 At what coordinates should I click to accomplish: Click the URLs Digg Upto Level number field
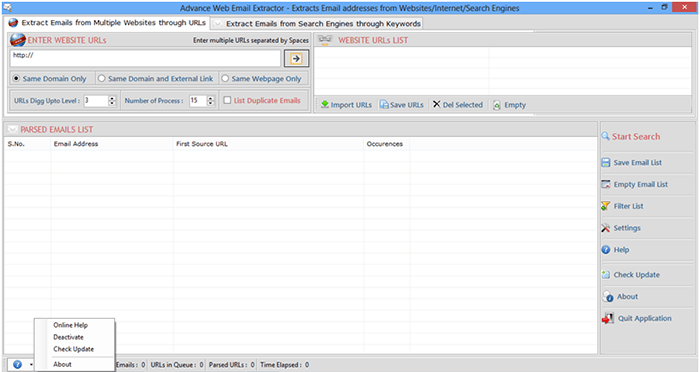[96, 100]
